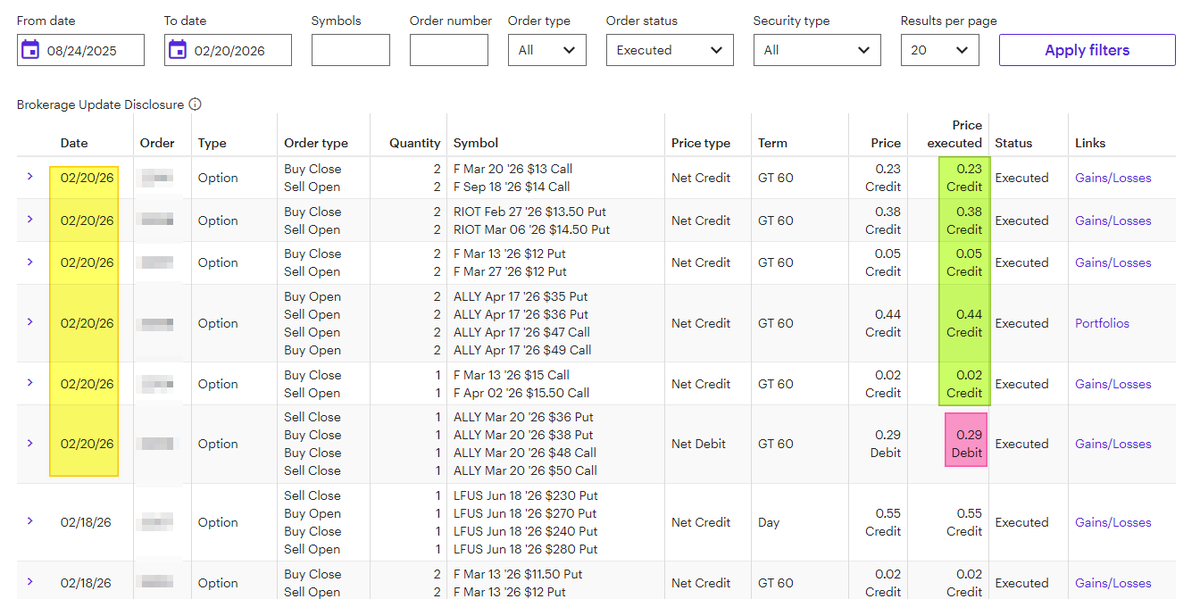The image size is (1200, 599).
Task: Click the Price type column header
Action: point(701,143)
